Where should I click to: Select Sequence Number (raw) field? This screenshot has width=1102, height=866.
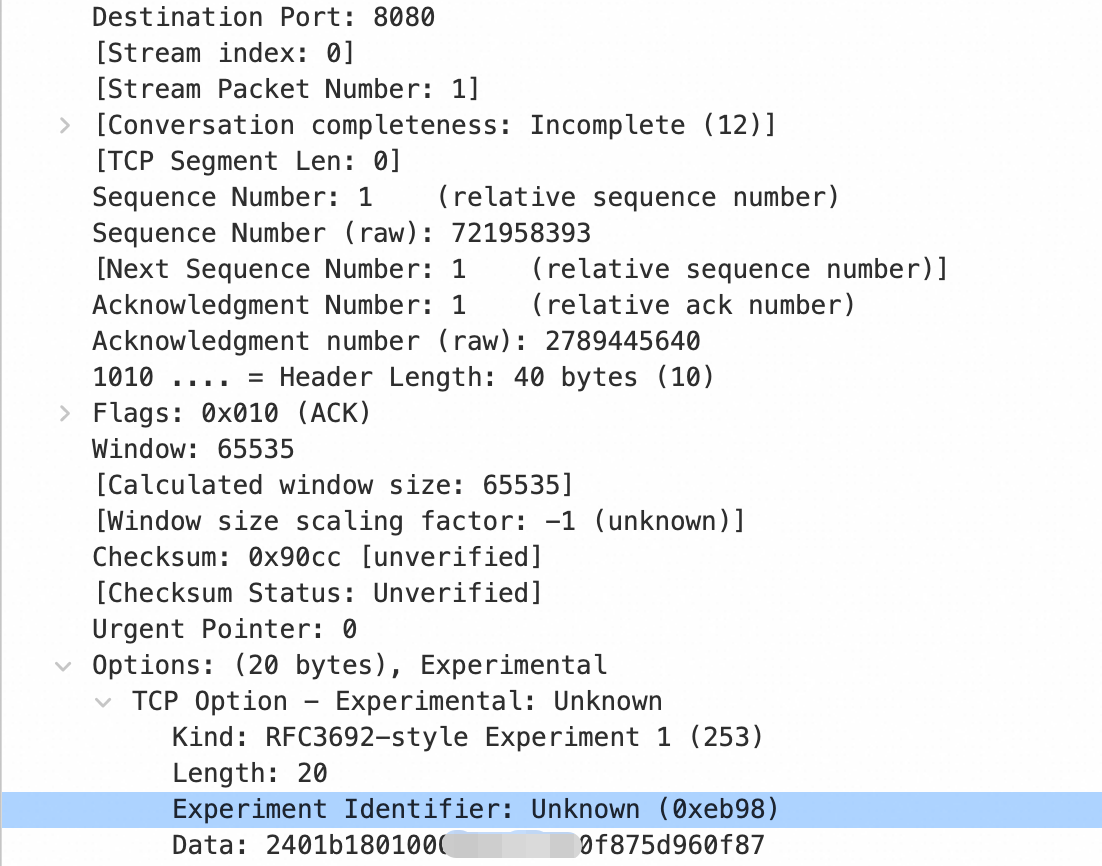point(341,233)
